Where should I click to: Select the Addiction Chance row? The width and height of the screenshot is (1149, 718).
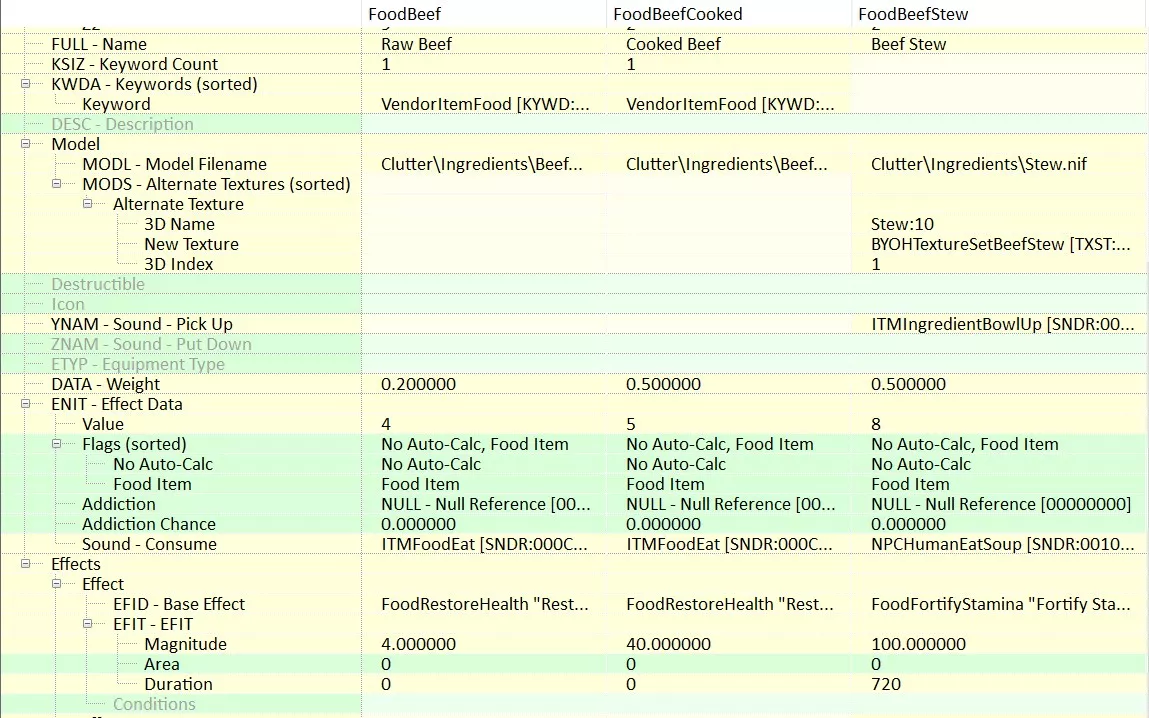click(x=149, y=524)
